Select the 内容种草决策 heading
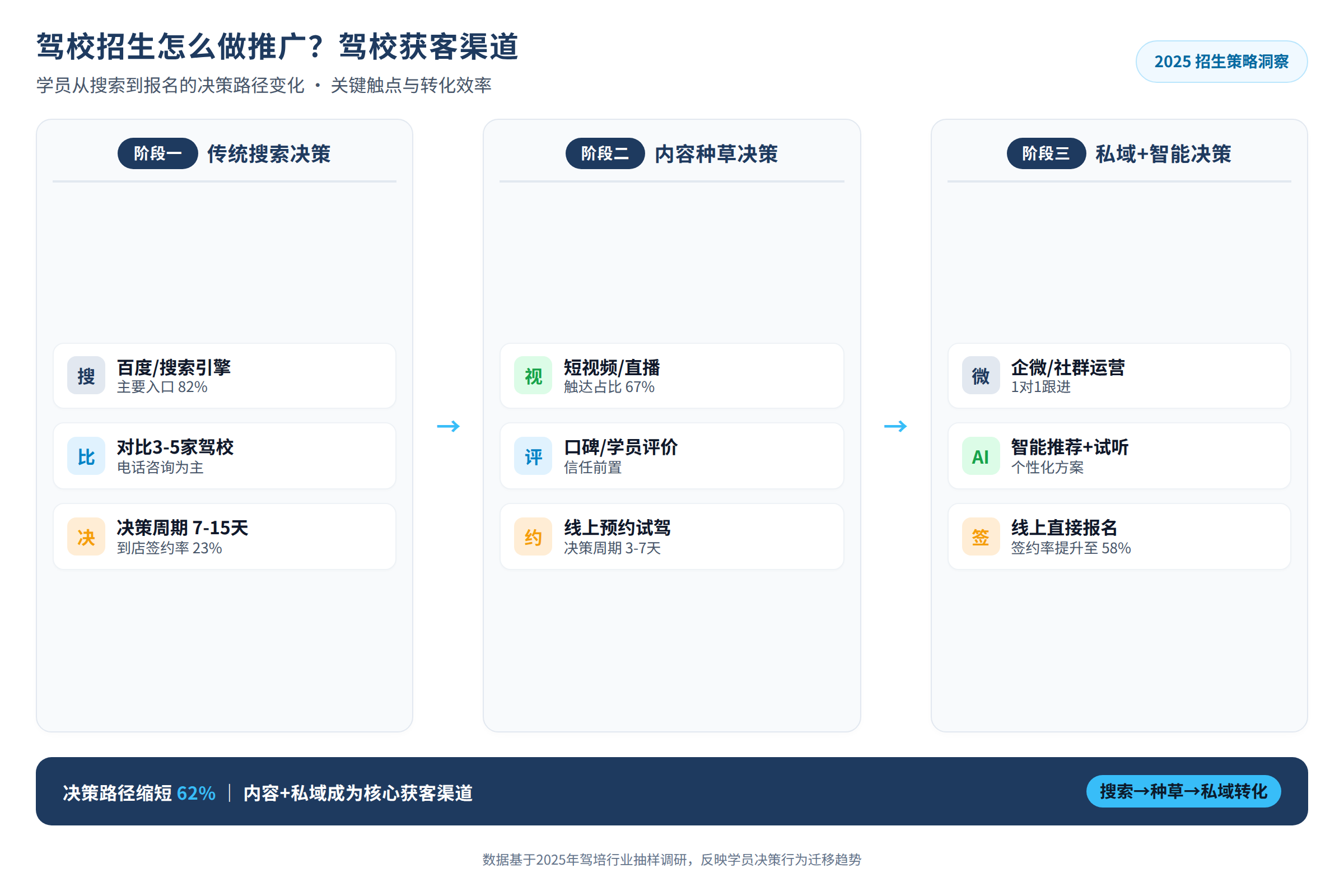 [717, 153]
